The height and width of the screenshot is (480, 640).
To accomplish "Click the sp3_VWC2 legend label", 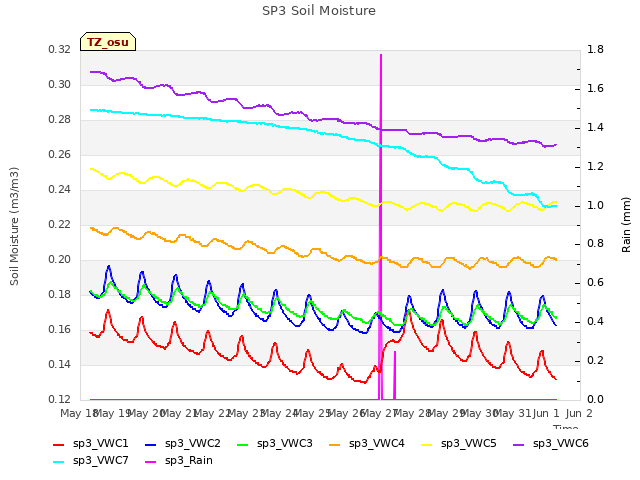I will (x=193, y=443).
